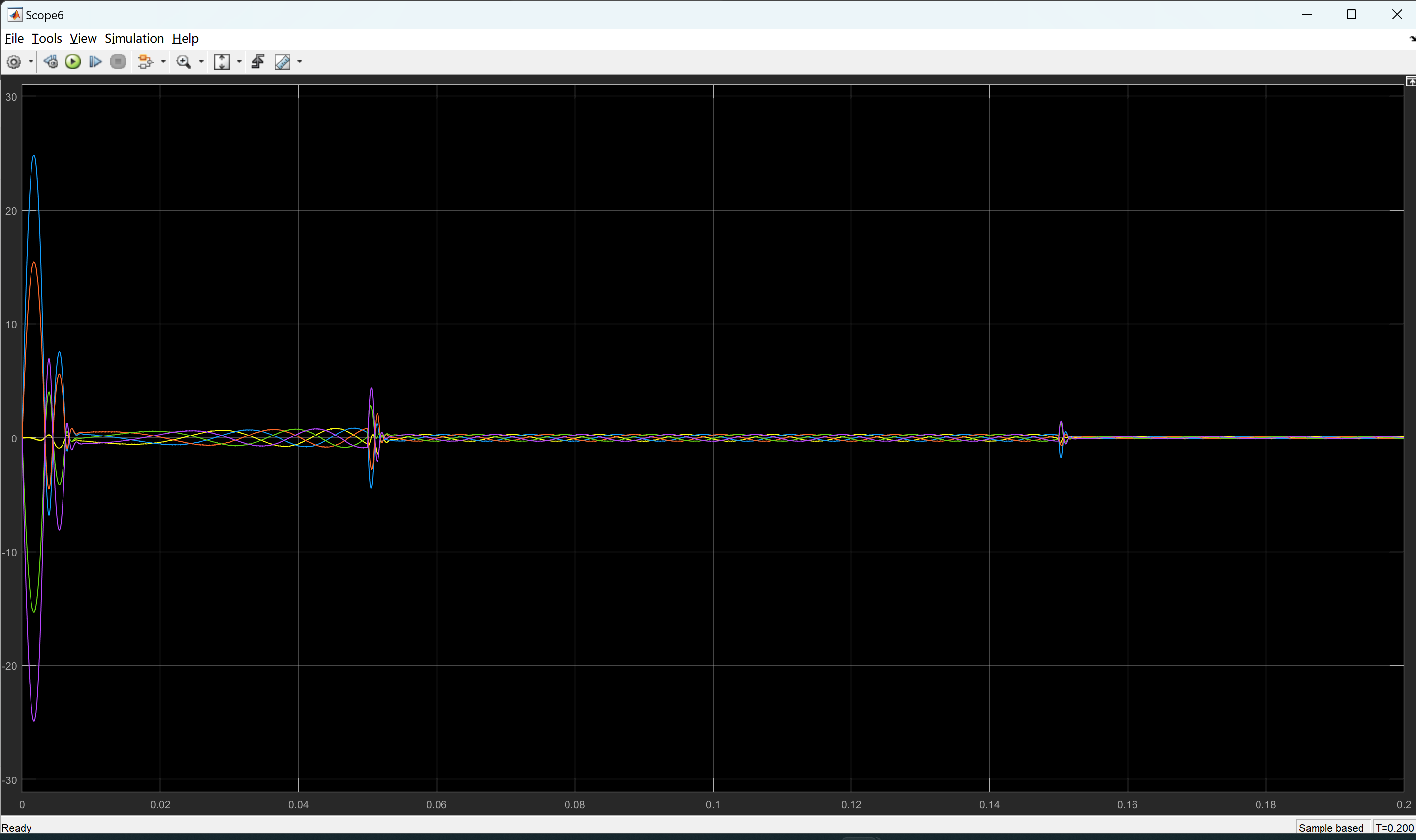Maximize the Scope6 window
The height and width of the screenshot is (840, 1416).
click(x=1352, y=15)
